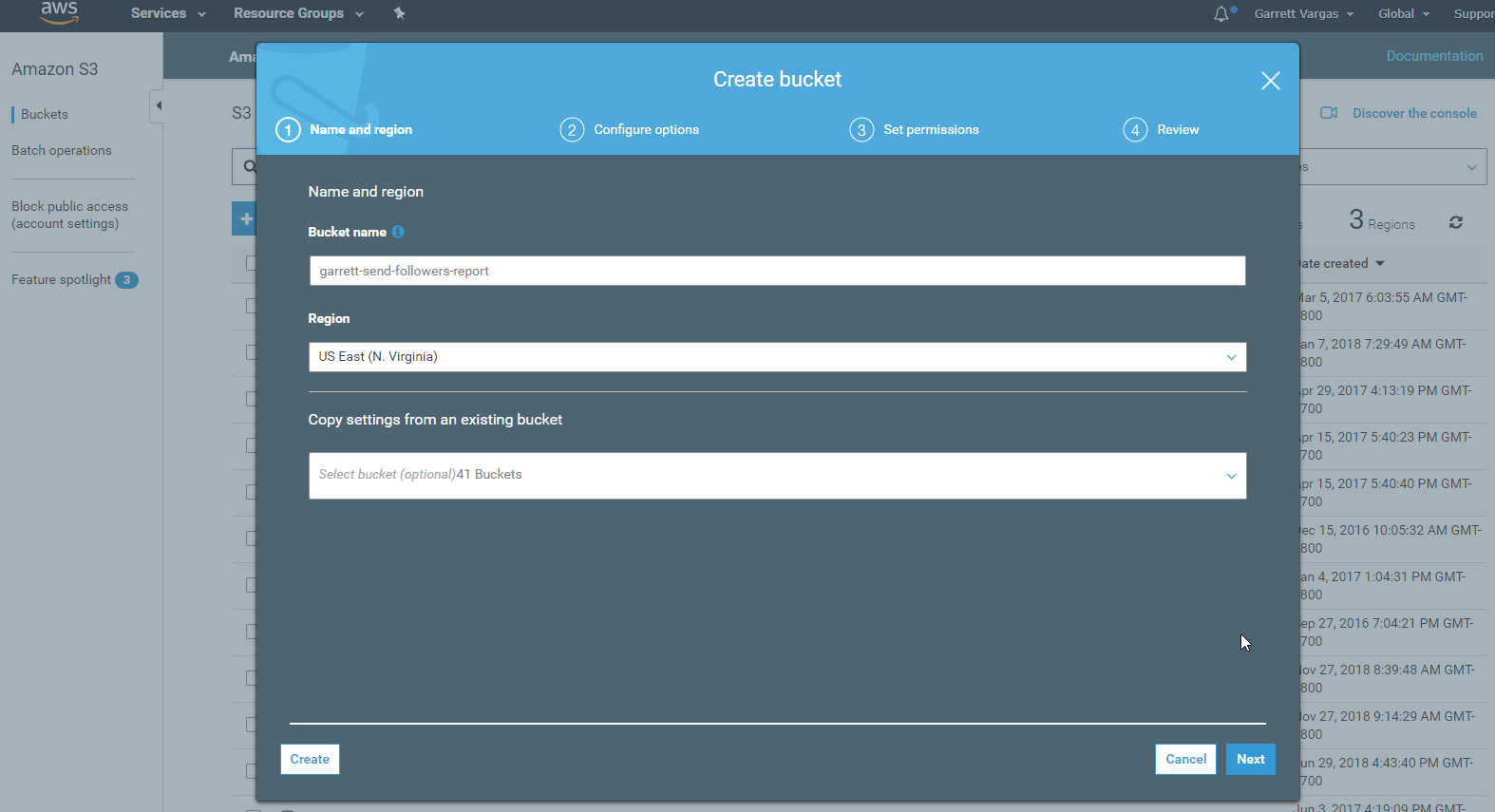This screenshot has height=812, width=1495.
Task: Click the AWS logo in the header
Action: [x=59, y=11]
